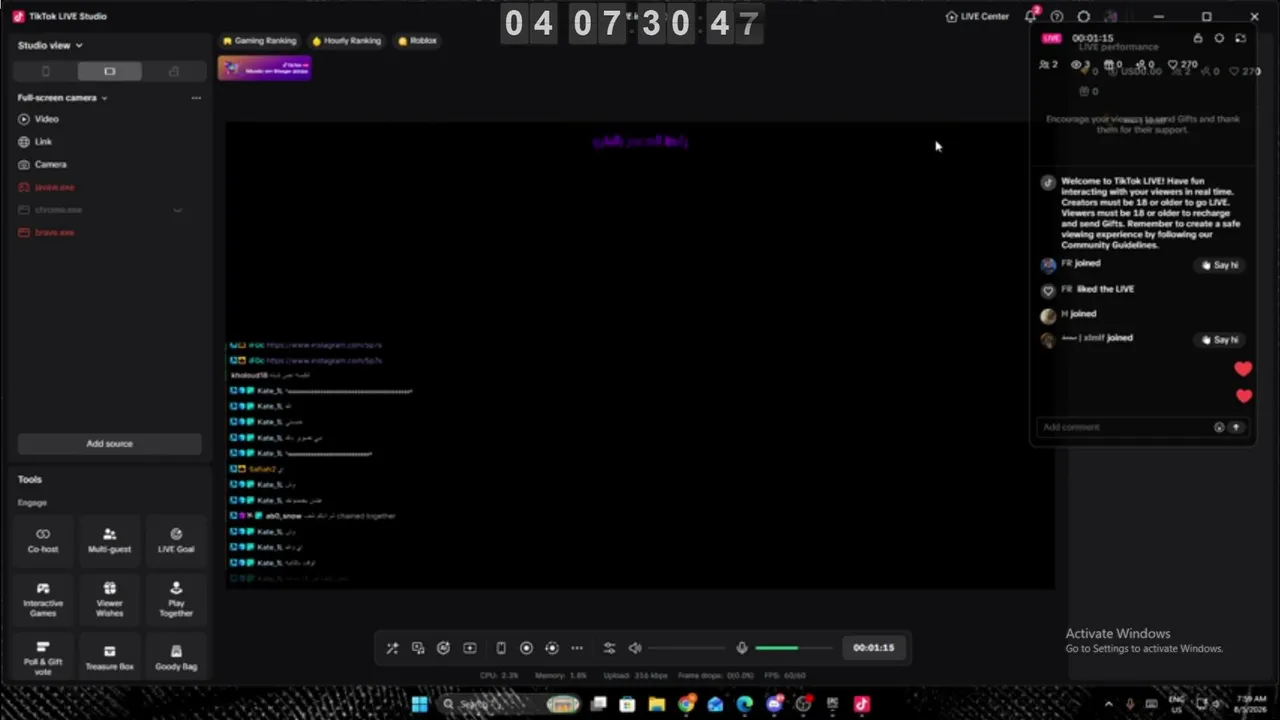Click the three-dots more options in bottom toolbar

point(577,648)
